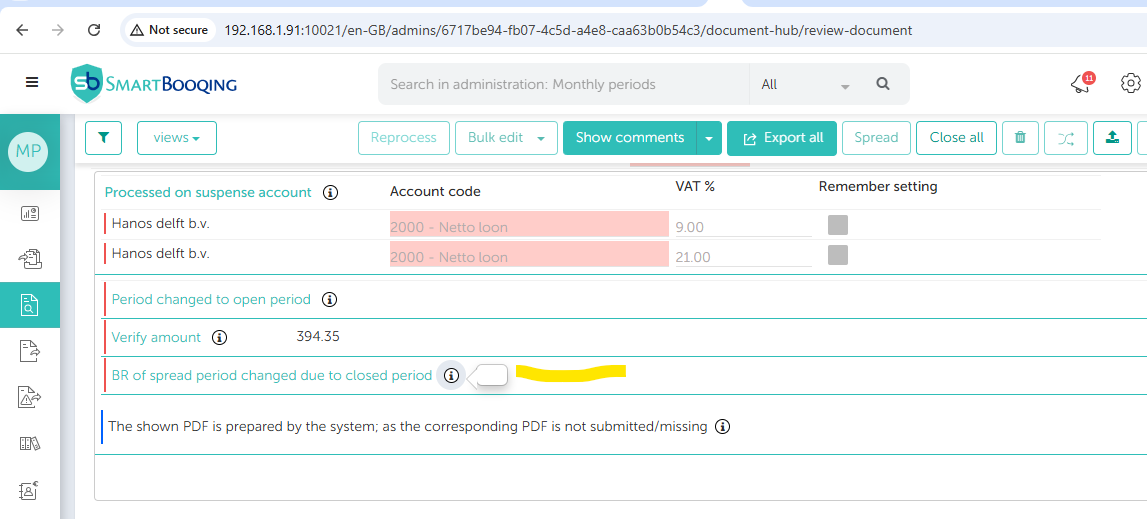Open the views dropdown

pos(177,138)
